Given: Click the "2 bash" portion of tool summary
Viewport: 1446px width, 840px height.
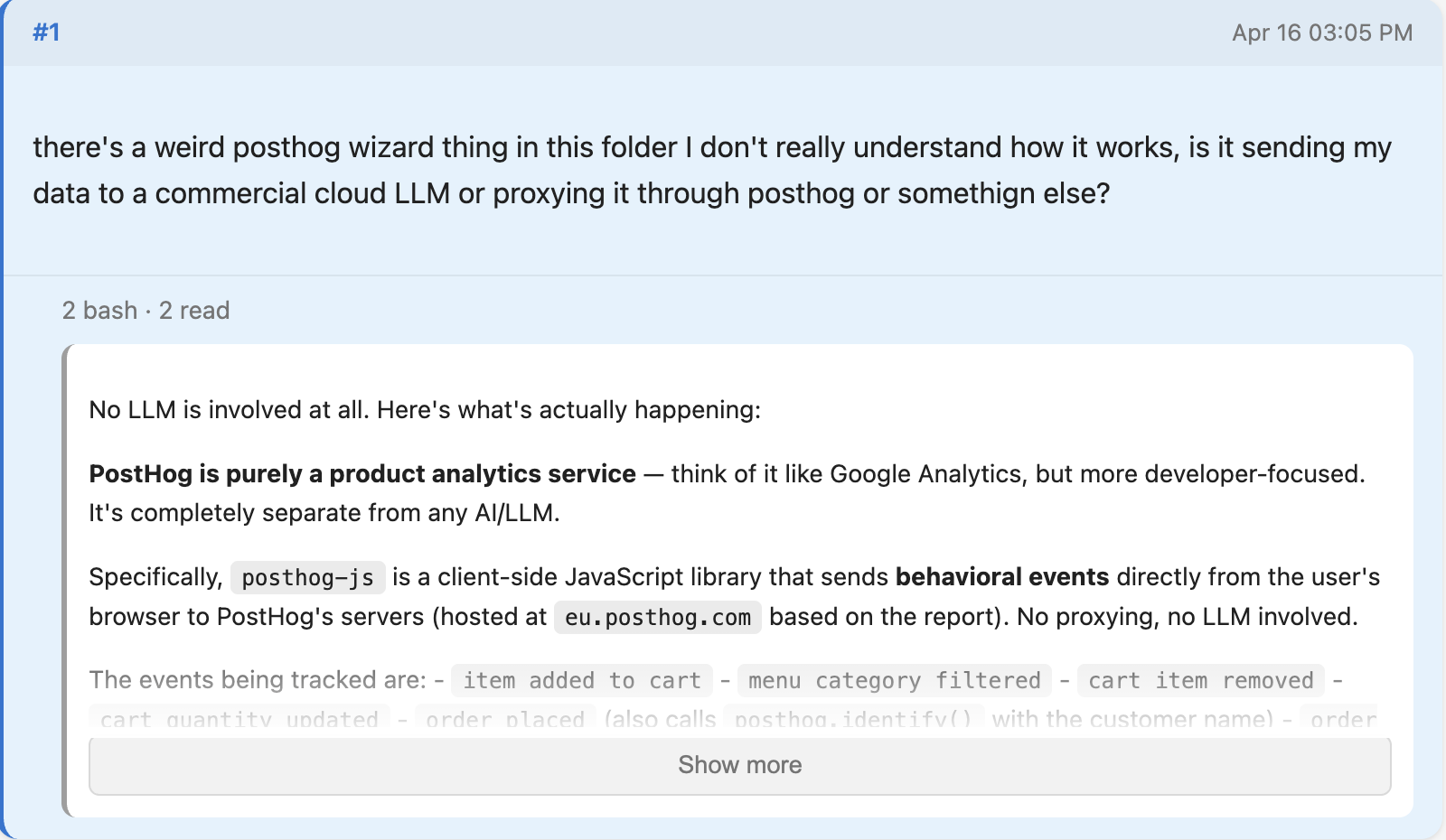Looking at the screenshot, I should [99, 311].
